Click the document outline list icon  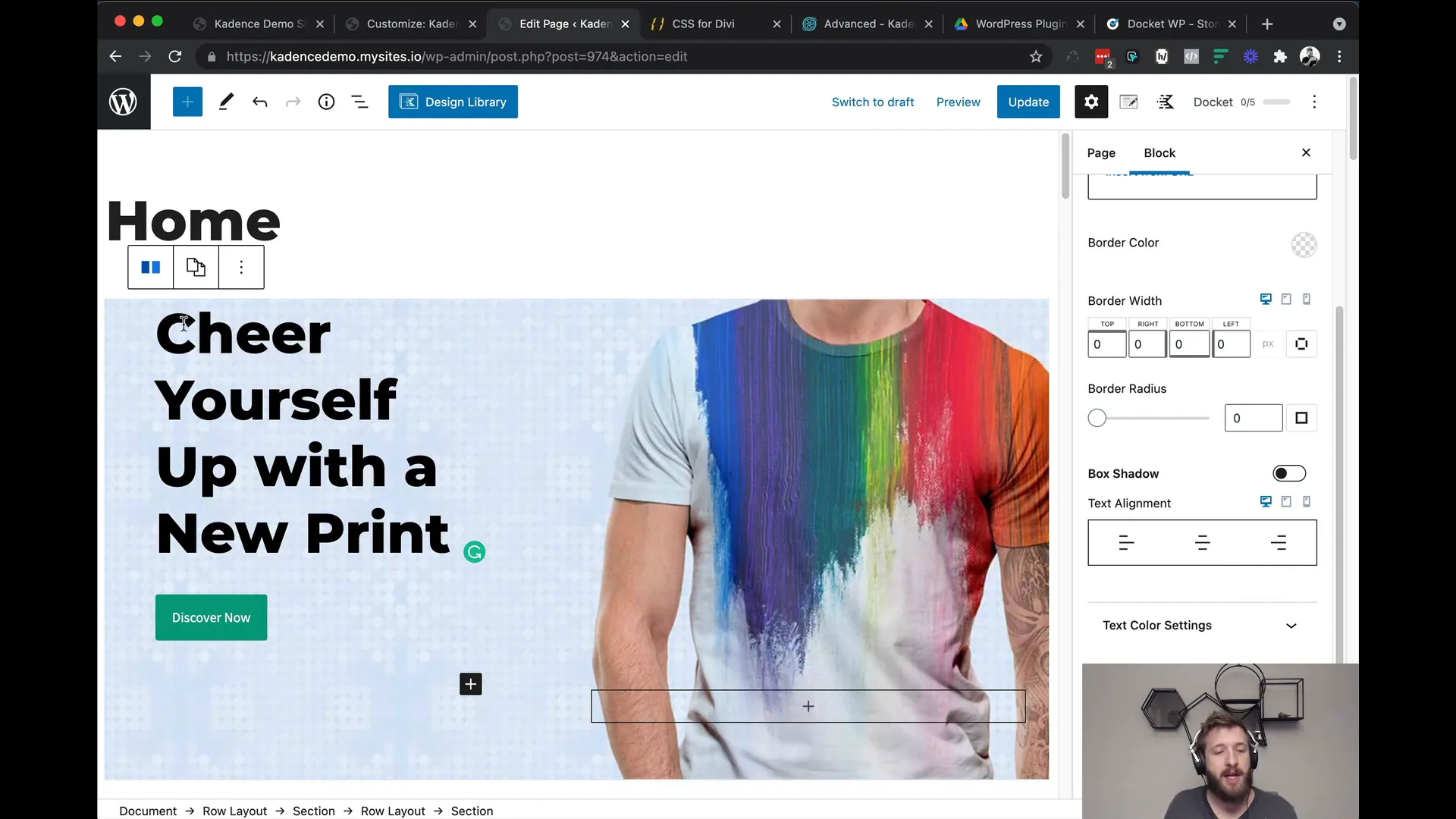click(359, 102)
